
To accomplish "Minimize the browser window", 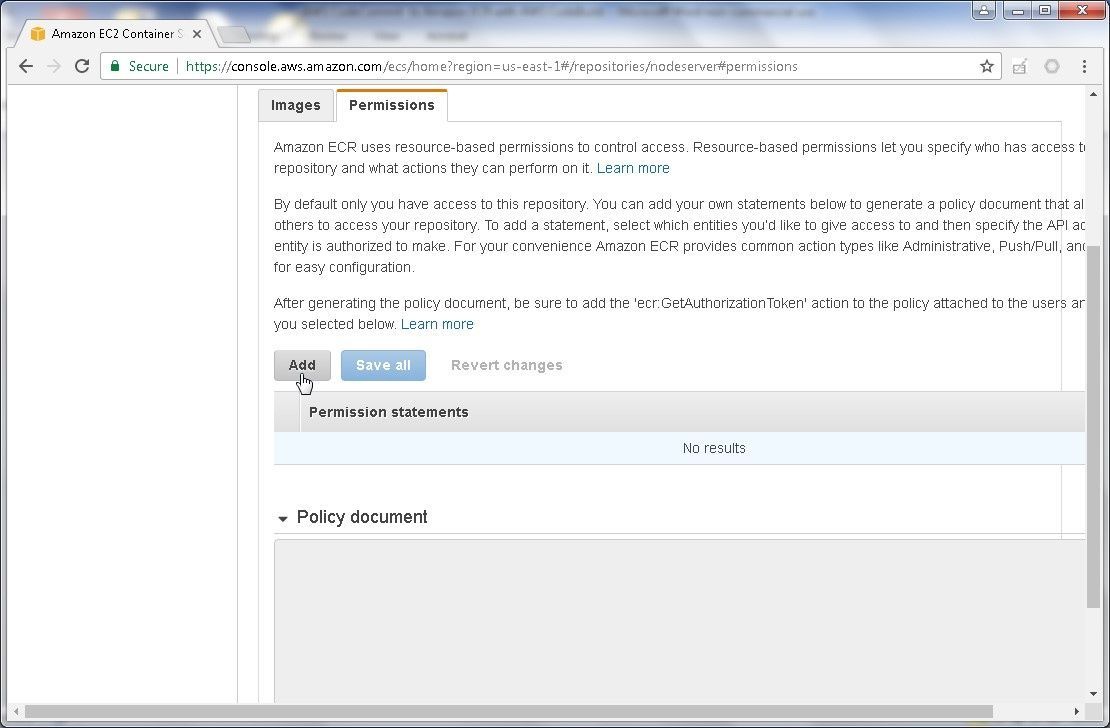I will (x=1018, y=10).
